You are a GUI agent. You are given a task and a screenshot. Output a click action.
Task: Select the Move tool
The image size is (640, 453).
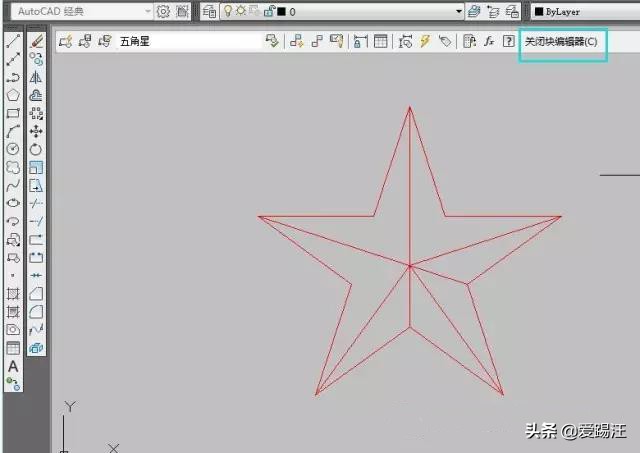(x=36, y=131)
